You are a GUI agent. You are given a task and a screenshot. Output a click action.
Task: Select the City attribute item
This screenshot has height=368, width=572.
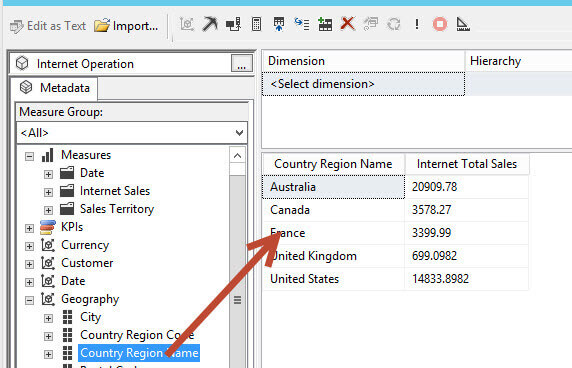point(90,317)
